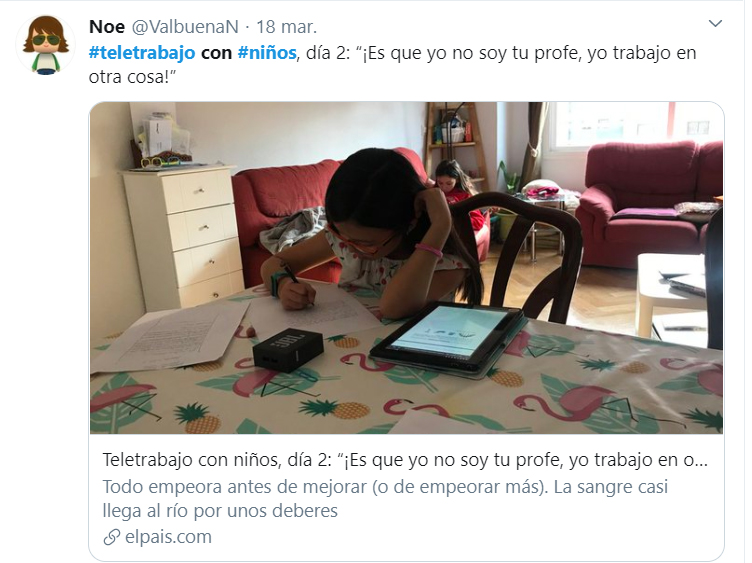This screenshot has height=563, width=752.
Task: Click the card headline 'Teletrabajo con niños, día 2'
Action: (405, 460)
